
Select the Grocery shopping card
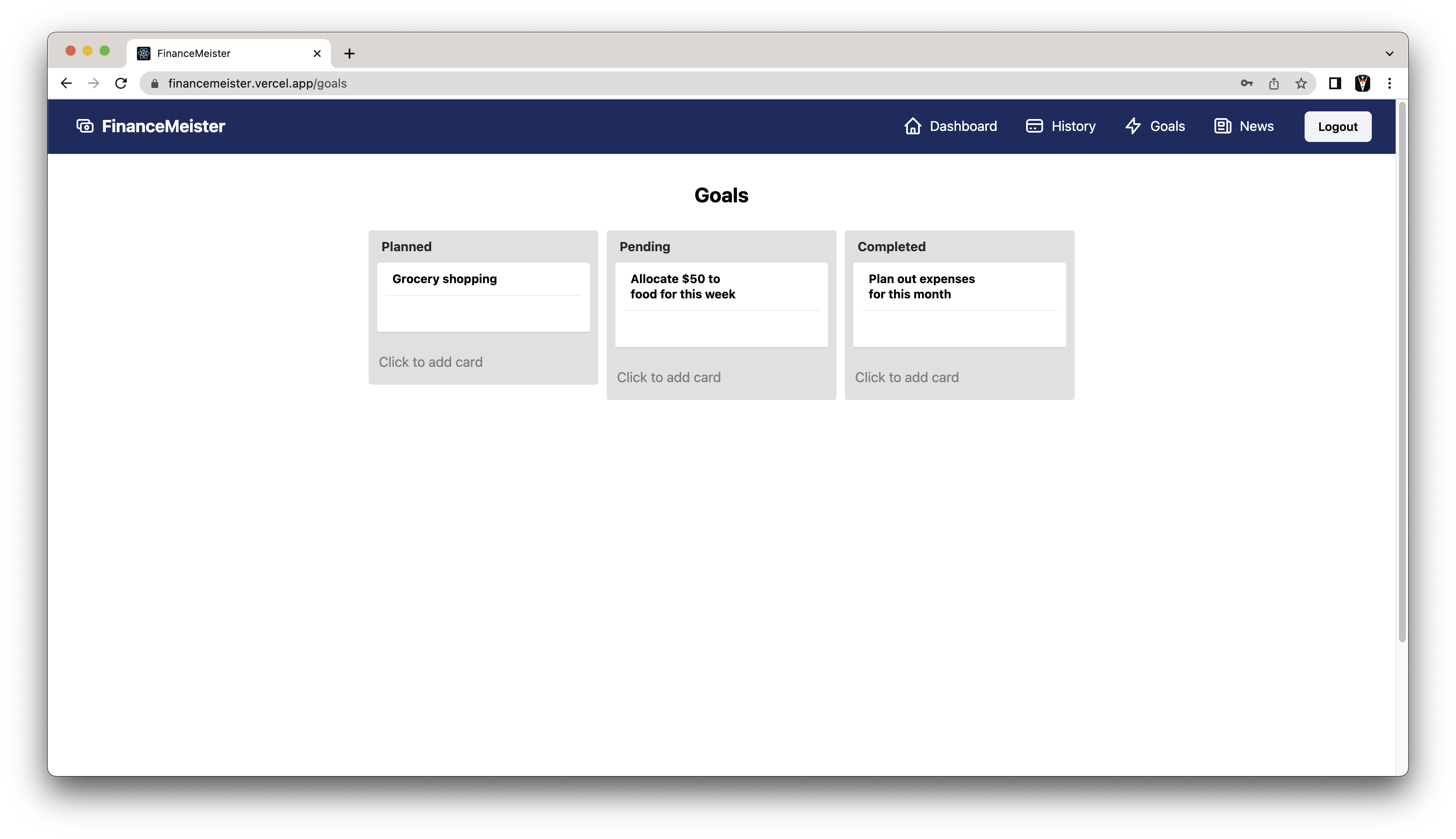(483, 298)
